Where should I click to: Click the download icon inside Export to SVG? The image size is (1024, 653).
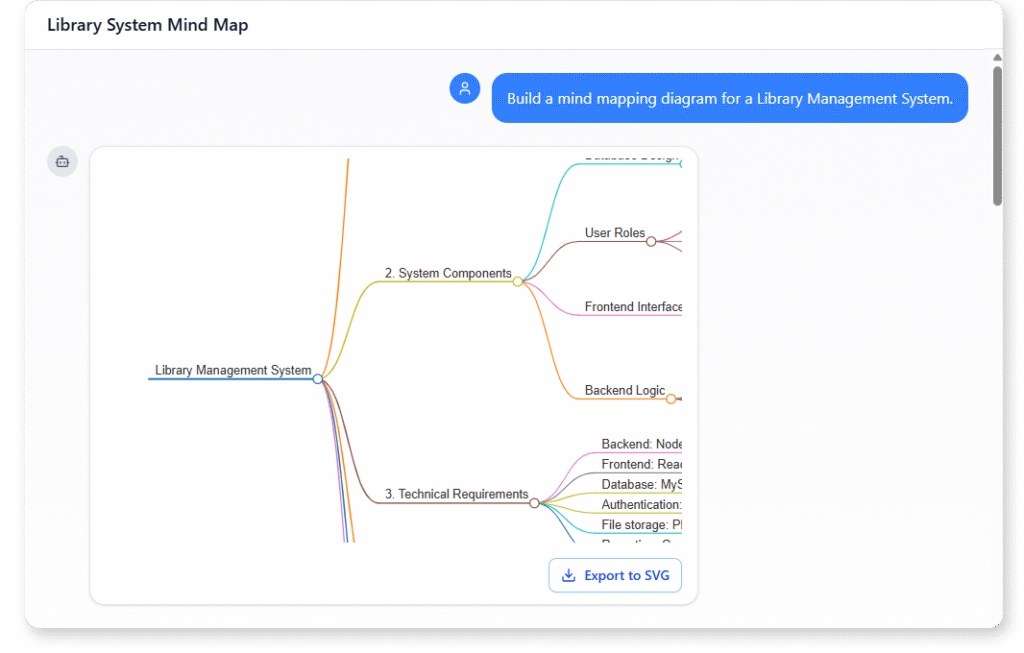[x=569, y=575]
